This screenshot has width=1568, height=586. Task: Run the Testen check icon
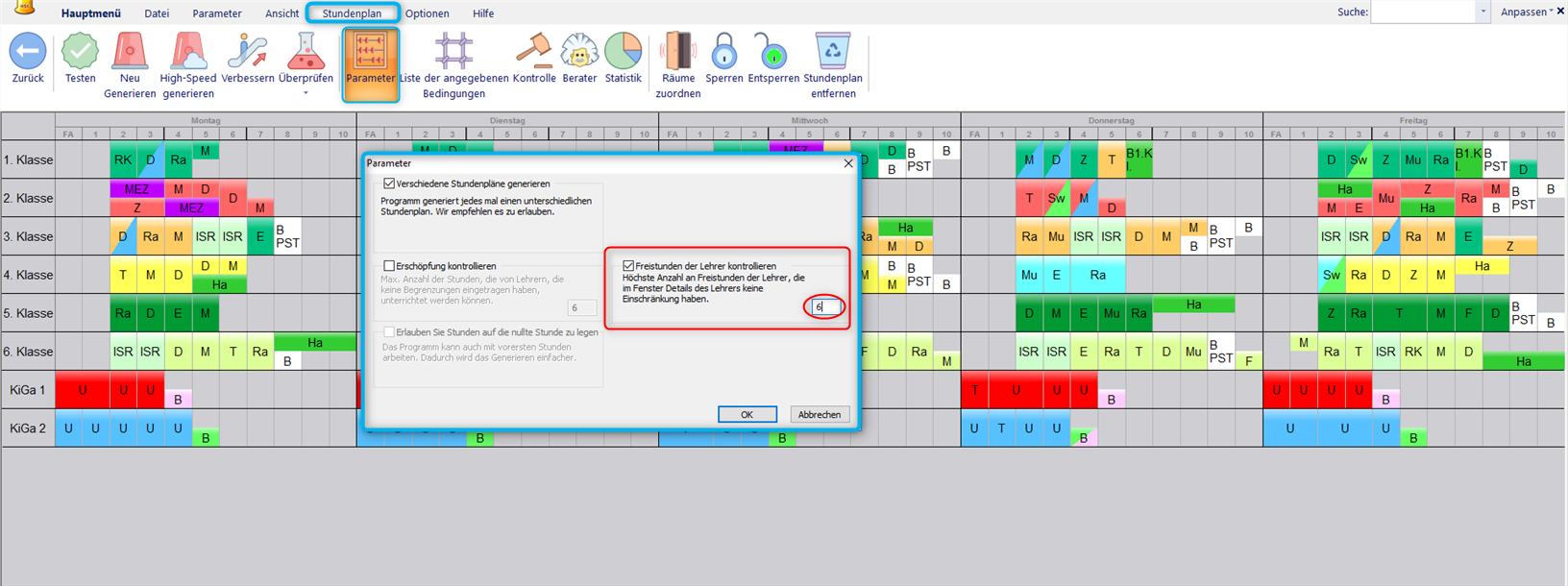click(80, 52)
